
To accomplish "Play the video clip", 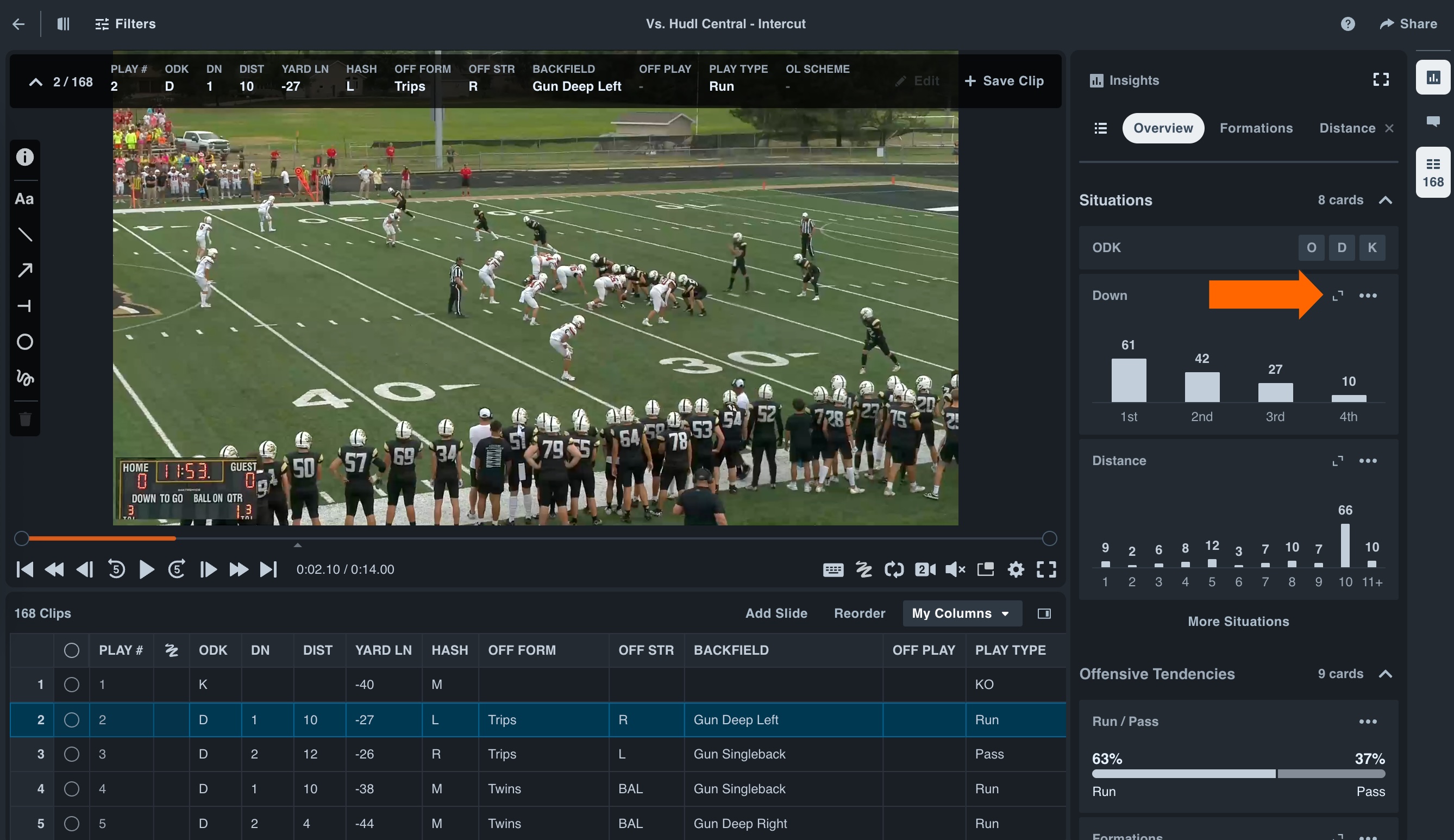I will click(147, 569).
